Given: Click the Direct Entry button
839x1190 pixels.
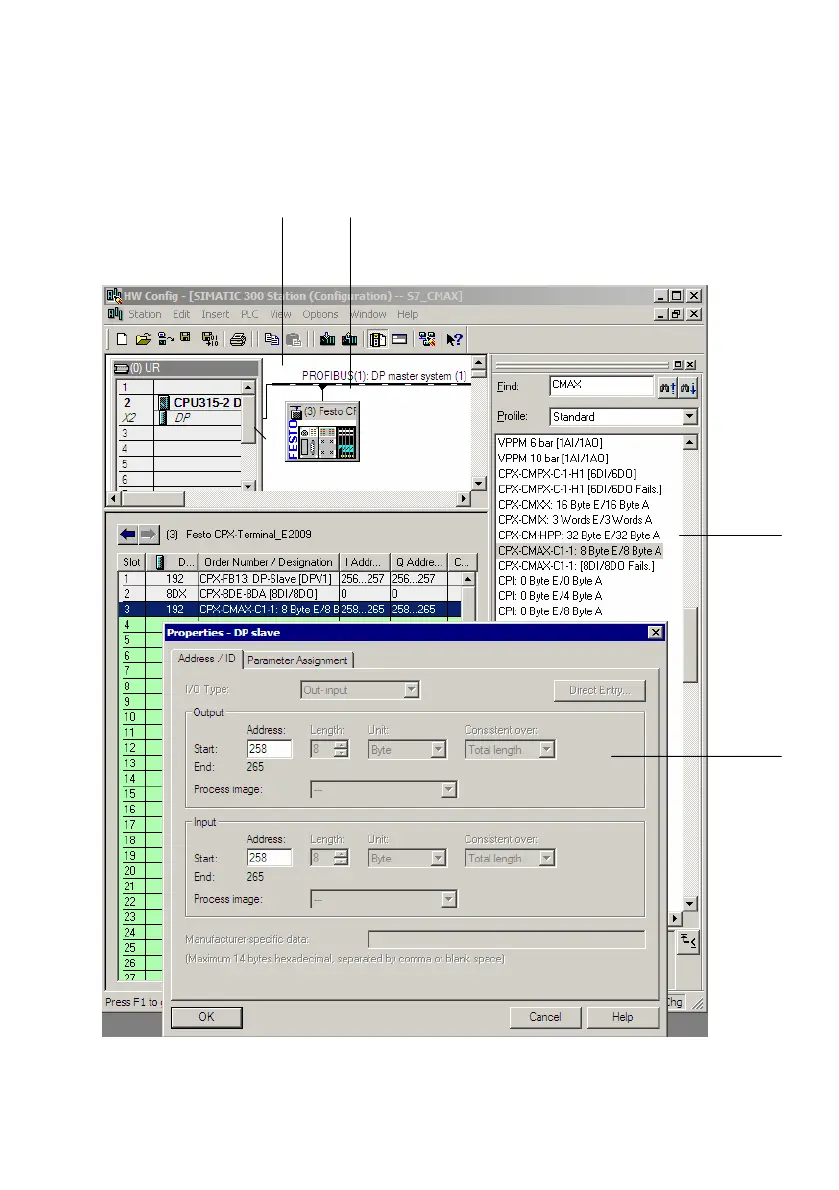Looking at the screenshot, I should pyautogui.click(x=599, y=690).
